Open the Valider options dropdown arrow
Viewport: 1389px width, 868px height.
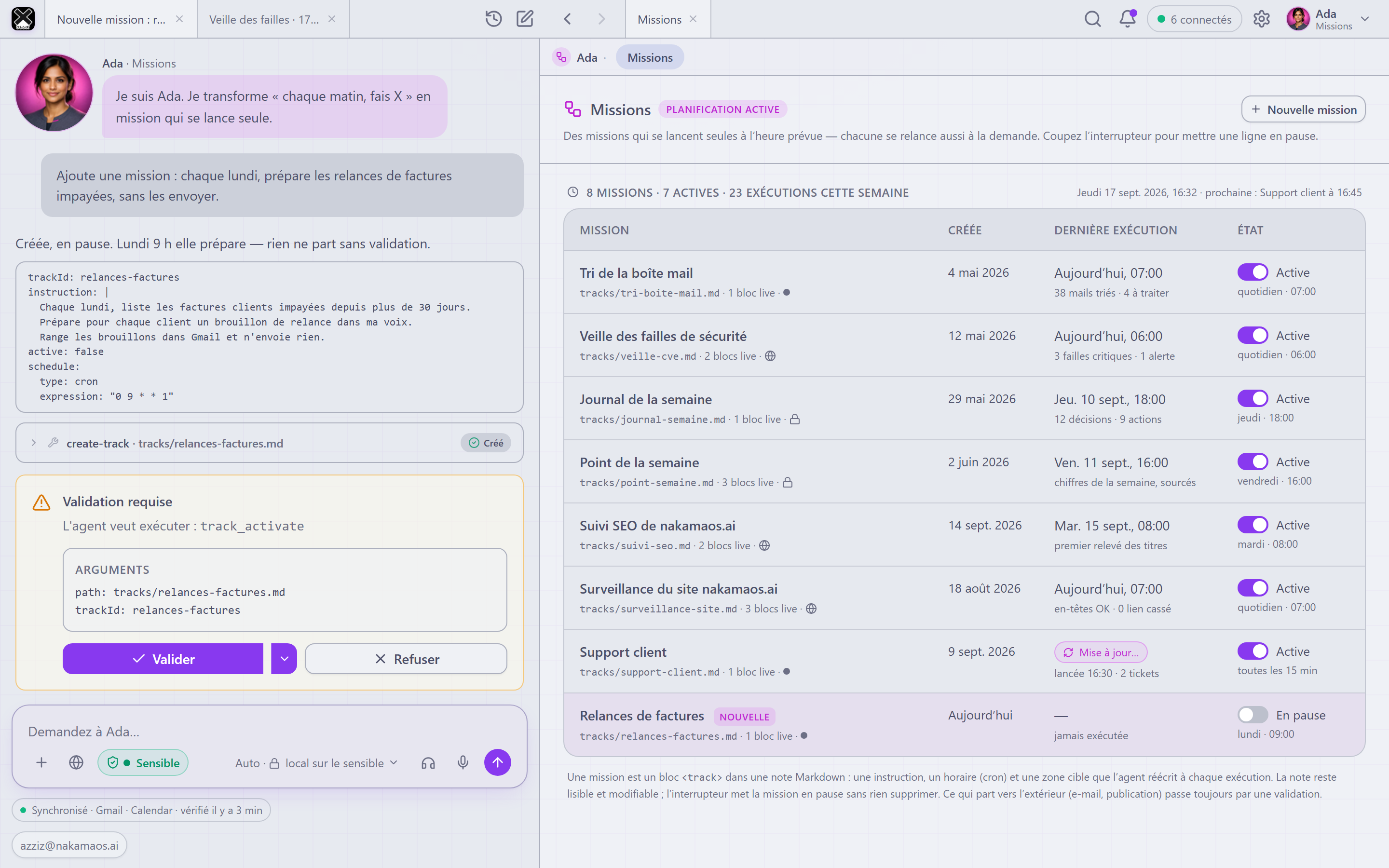[x=284, y=658]
